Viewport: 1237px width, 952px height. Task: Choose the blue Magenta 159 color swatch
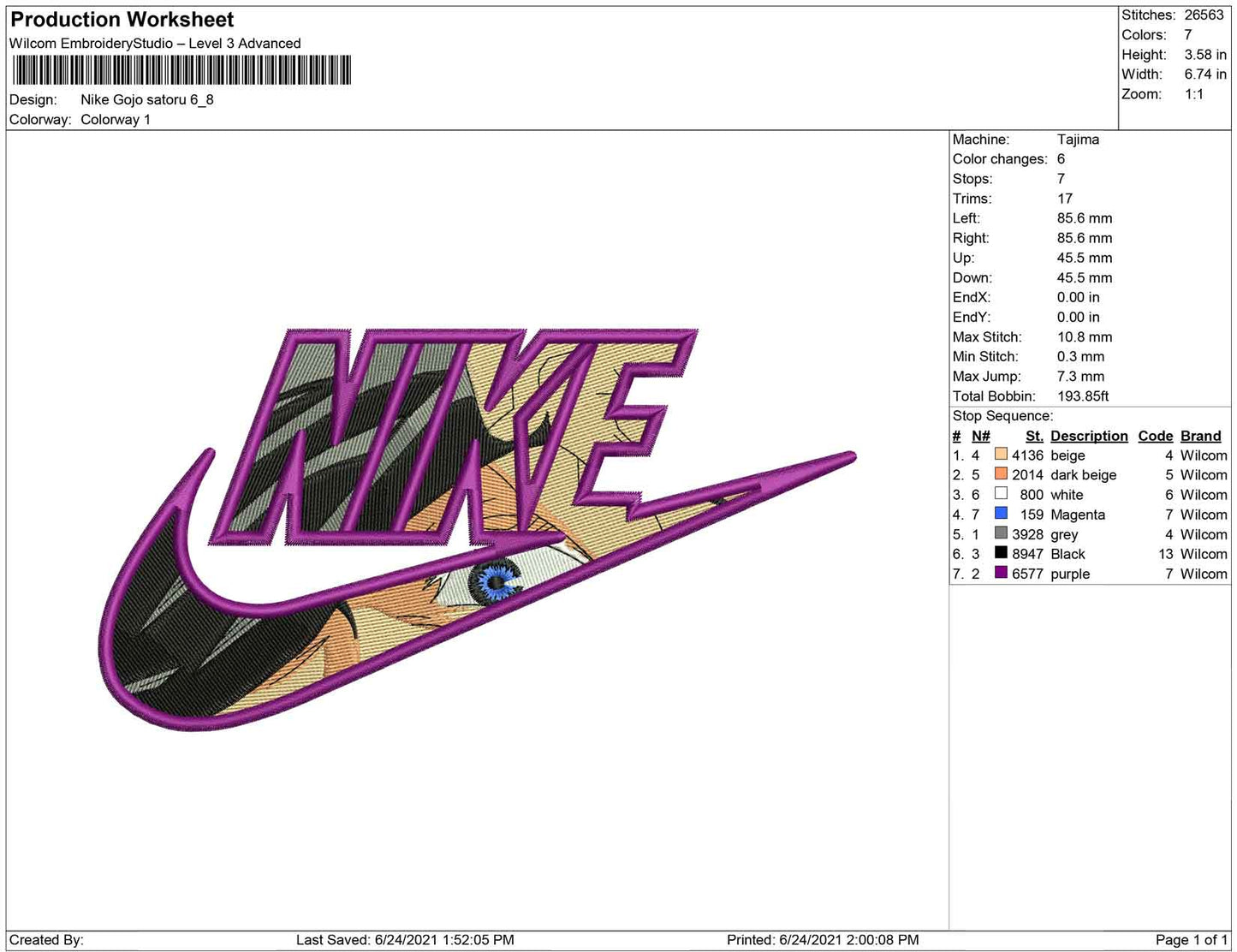[1001, 514]
